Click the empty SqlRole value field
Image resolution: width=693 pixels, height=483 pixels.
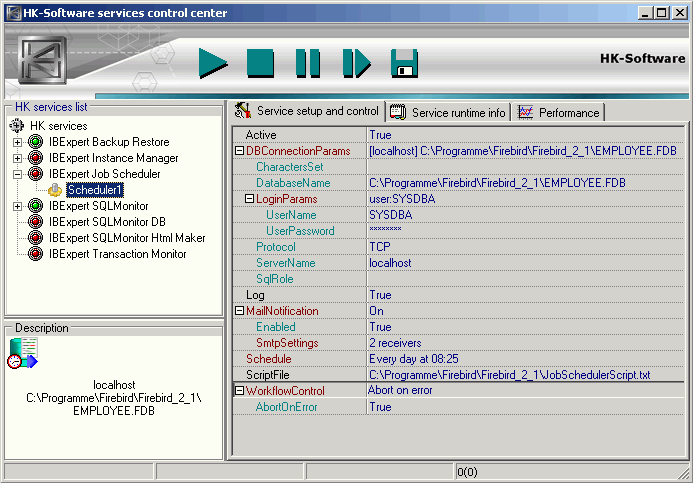pyautogui.click(x=525, y=279)
